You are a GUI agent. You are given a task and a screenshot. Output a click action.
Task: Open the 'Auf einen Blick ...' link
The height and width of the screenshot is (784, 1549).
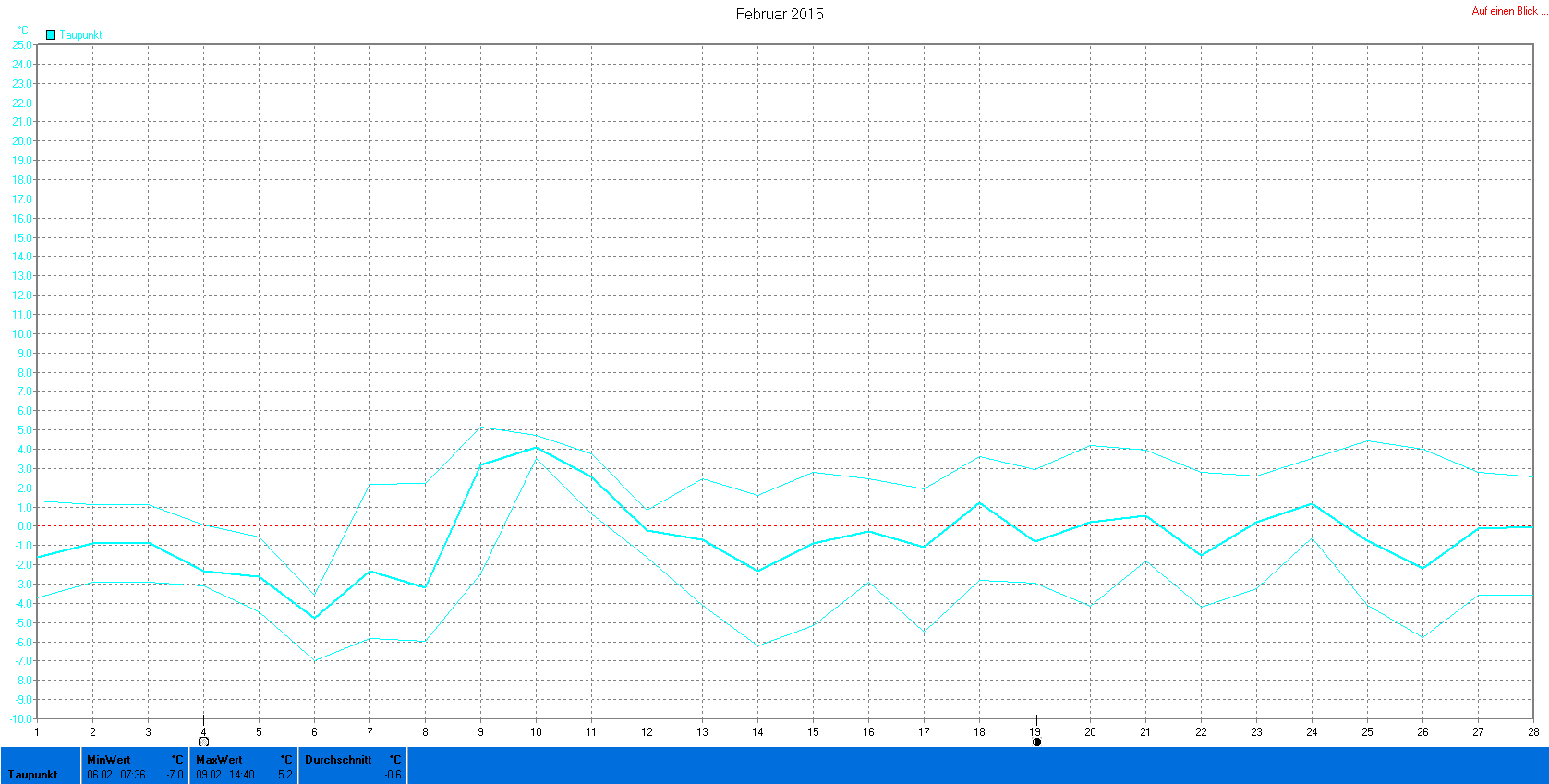point(1509,11)
